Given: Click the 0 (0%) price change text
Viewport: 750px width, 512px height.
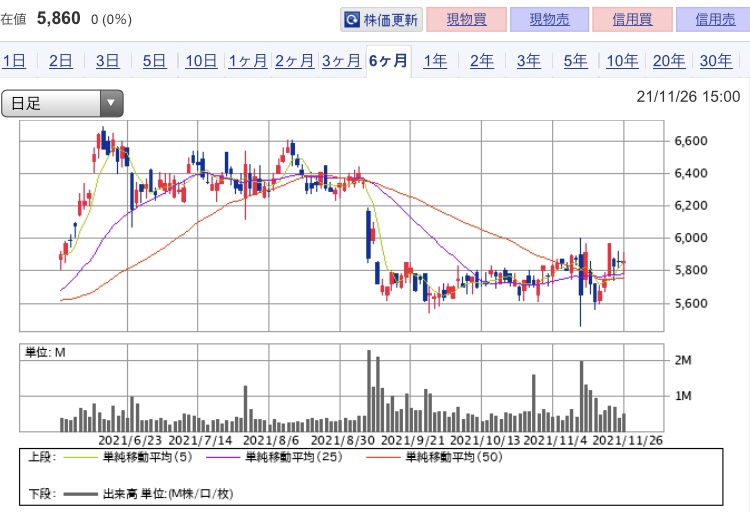Looking at the screenshot, I should (111, 20).
